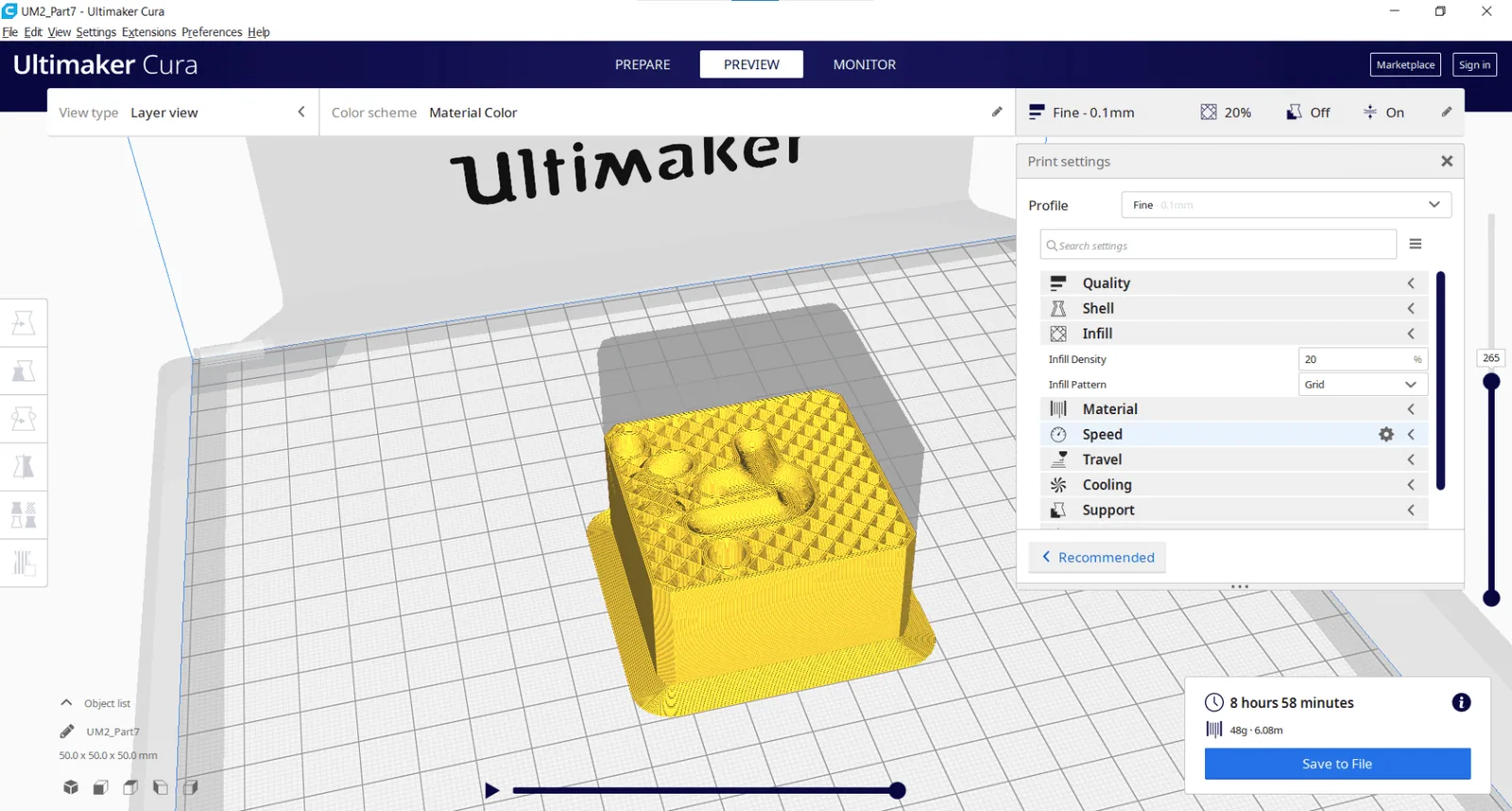Open the Infill Pattern dropdown set to Grid

coord(1363,385)
